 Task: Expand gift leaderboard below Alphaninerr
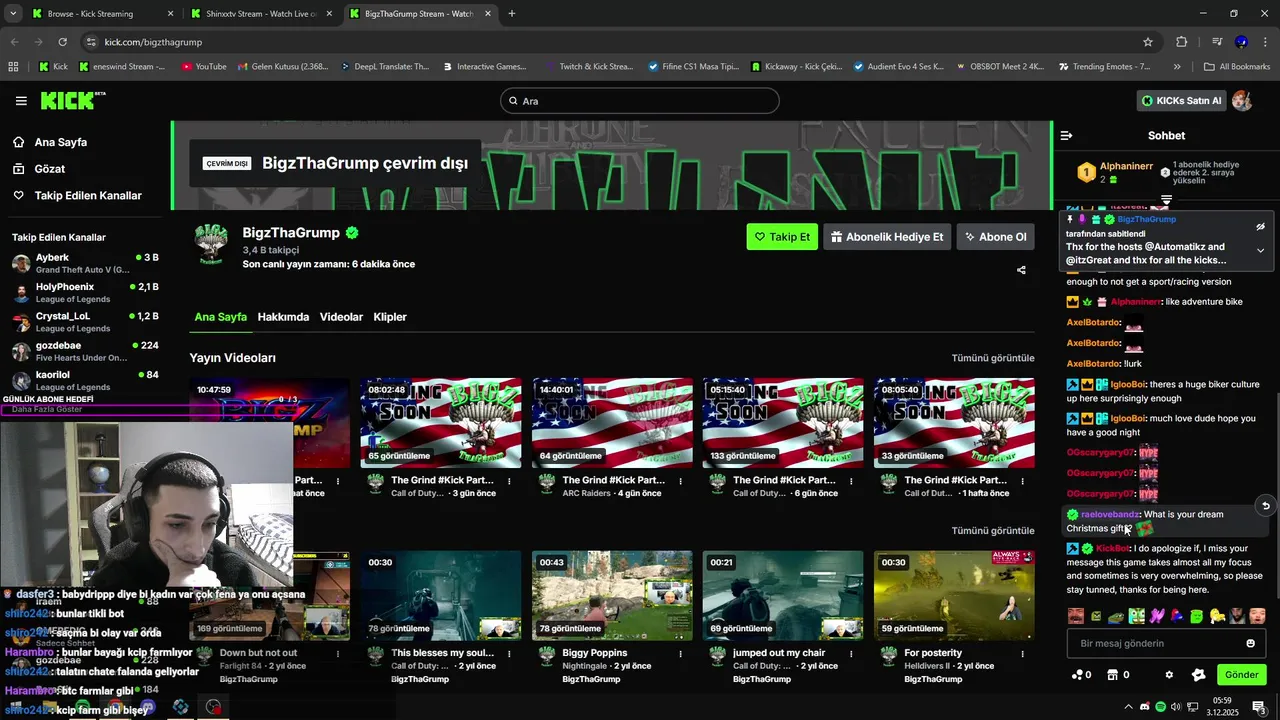(x=1166, y=201)
